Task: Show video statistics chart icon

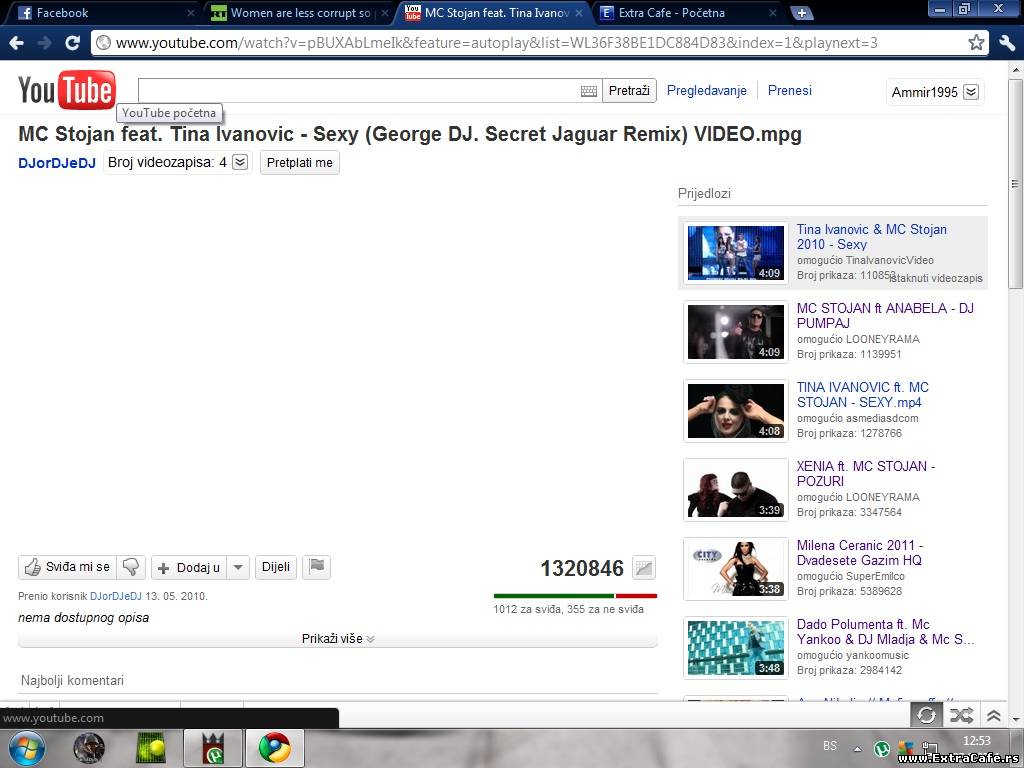Action: tap(644, 568)
